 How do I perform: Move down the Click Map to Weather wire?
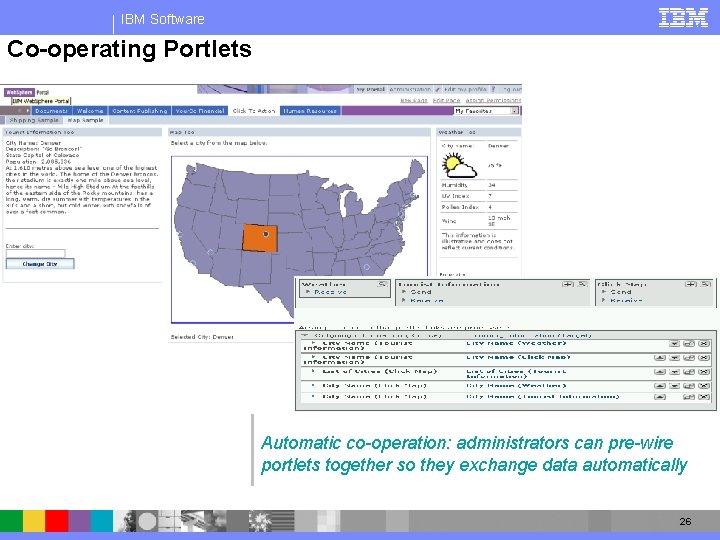tap(674, 386)
